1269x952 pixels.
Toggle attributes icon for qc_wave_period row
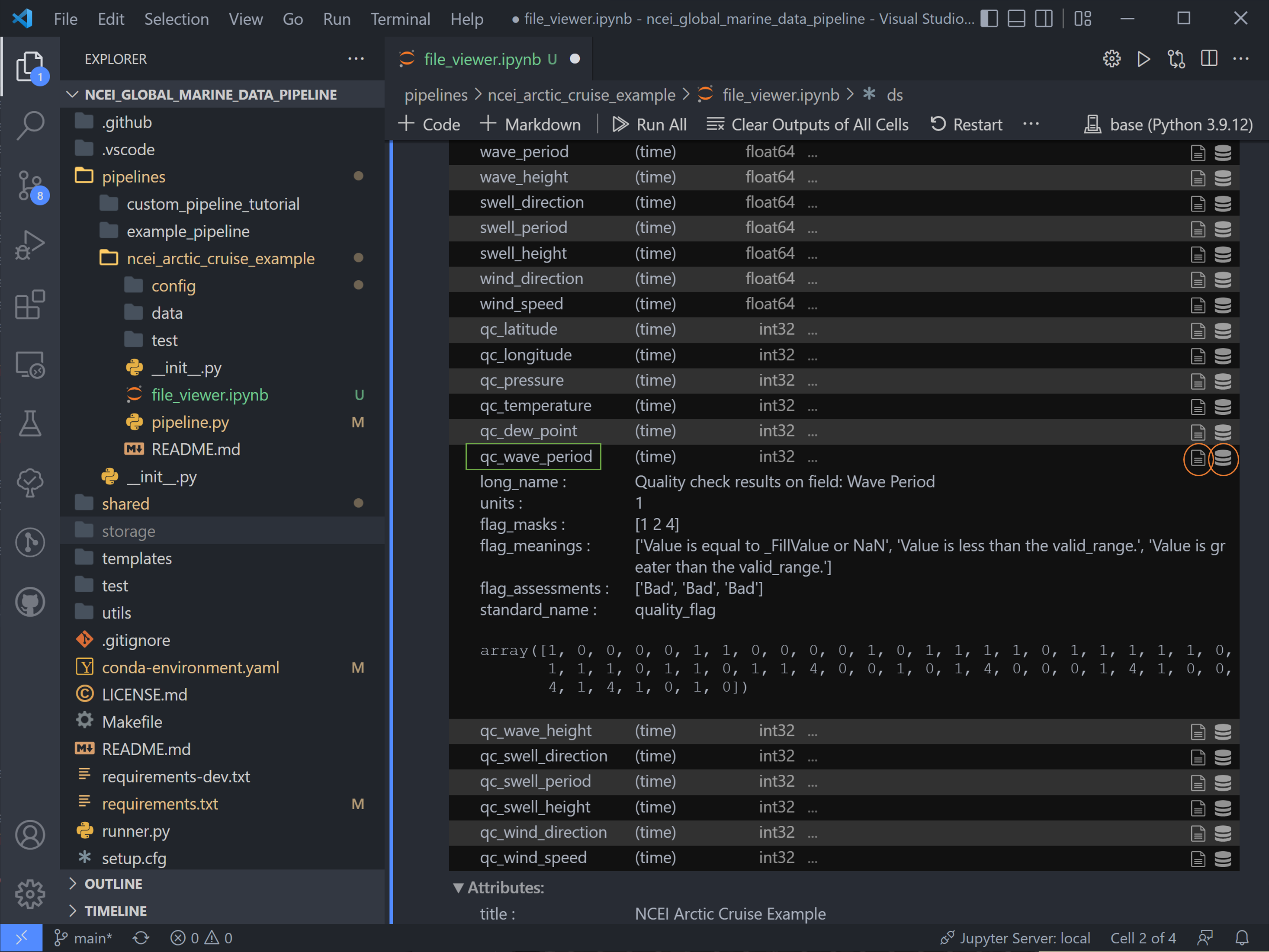pos(1197,458)
